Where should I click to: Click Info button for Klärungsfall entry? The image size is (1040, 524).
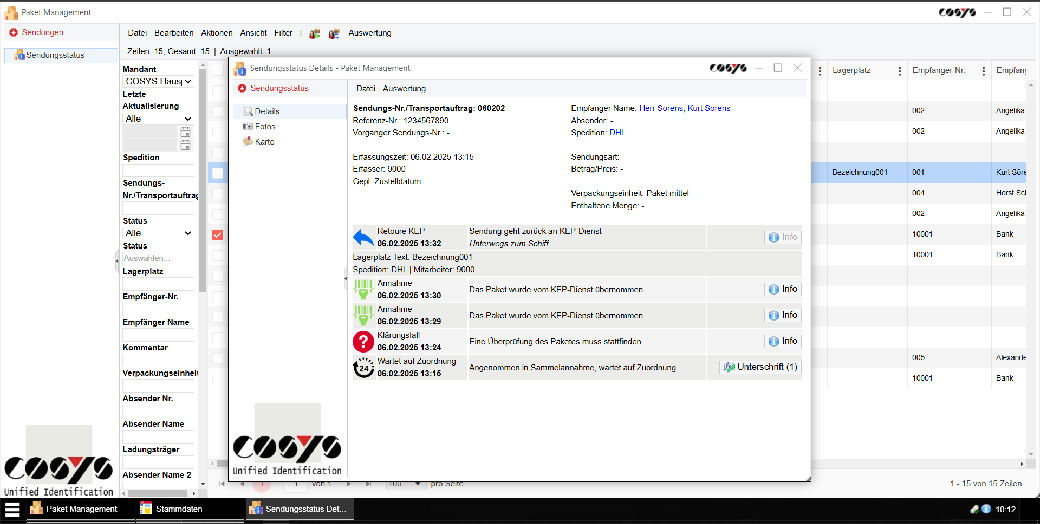[783, 341]
